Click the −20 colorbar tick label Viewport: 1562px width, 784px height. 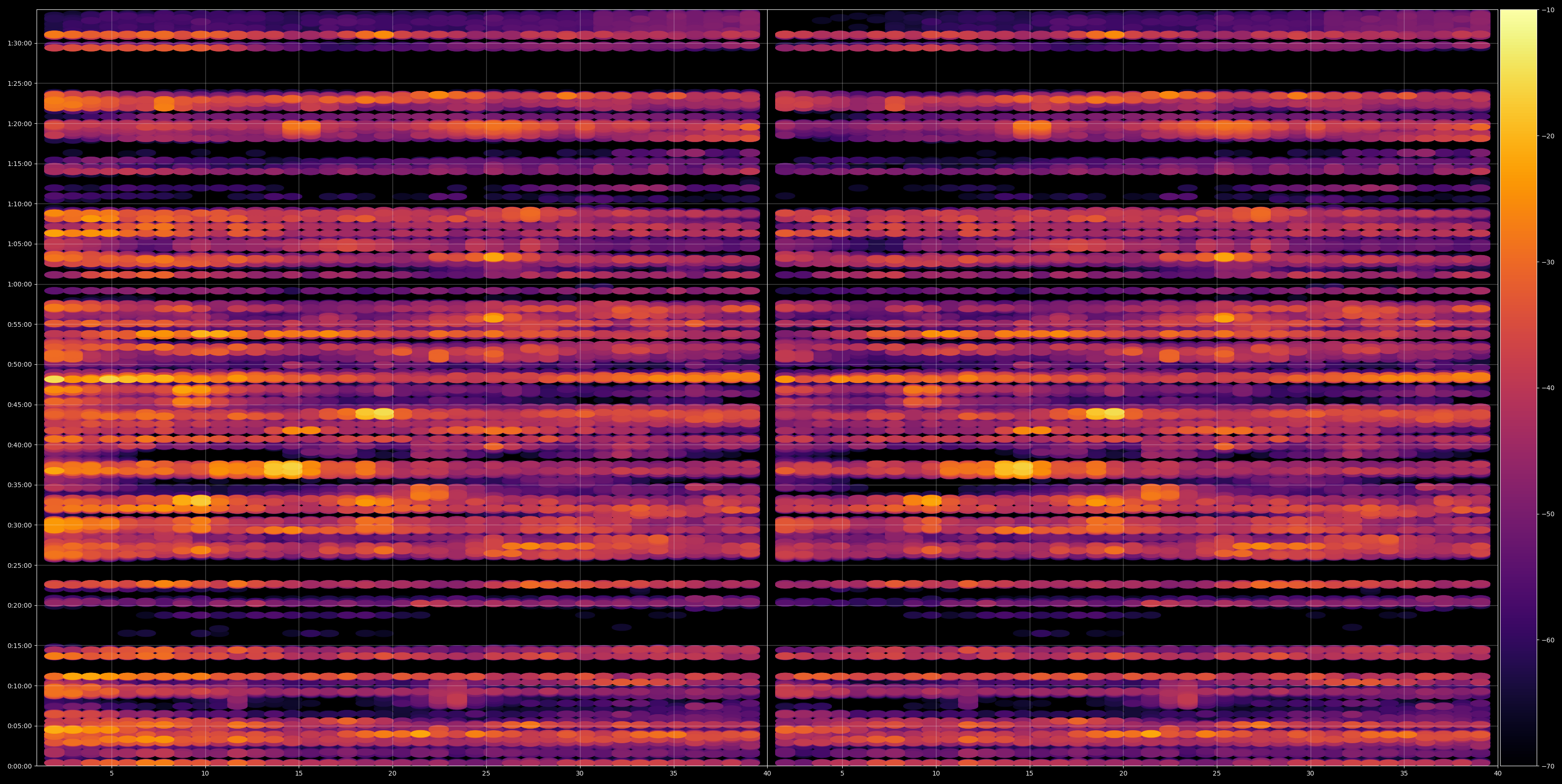[1547, 136]
